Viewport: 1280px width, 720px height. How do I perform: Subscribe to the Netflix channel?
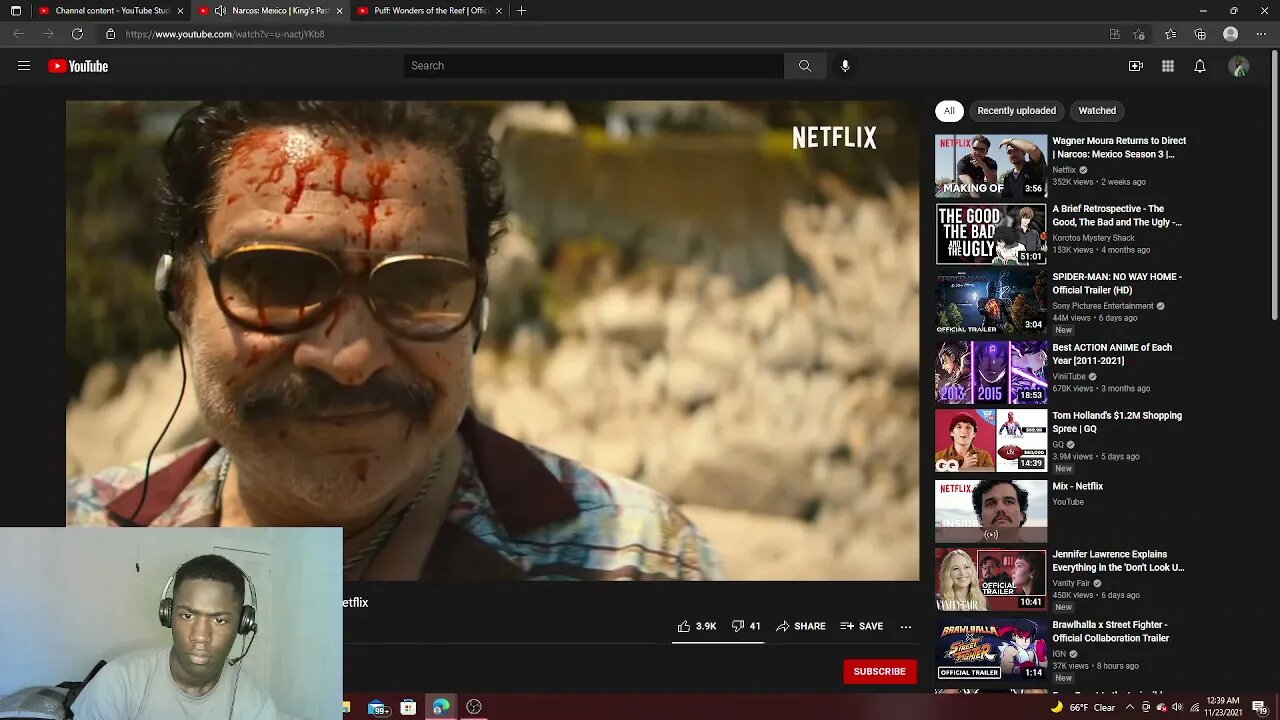pyautogui.click(x=880, y=672)
